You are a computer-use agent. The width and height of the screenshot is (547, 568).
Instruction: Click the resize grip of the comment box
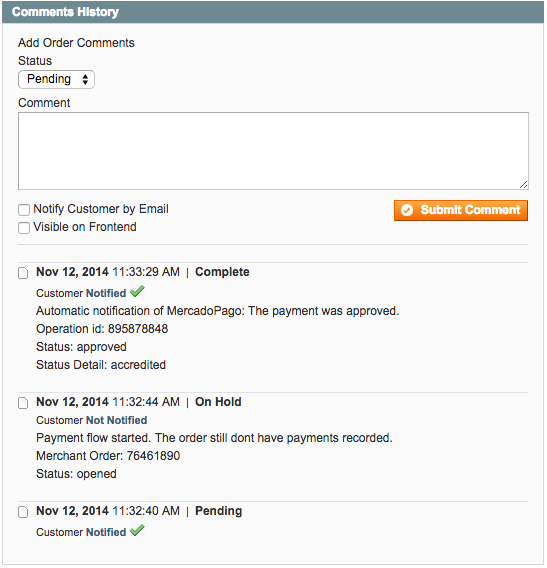[523, 185]
